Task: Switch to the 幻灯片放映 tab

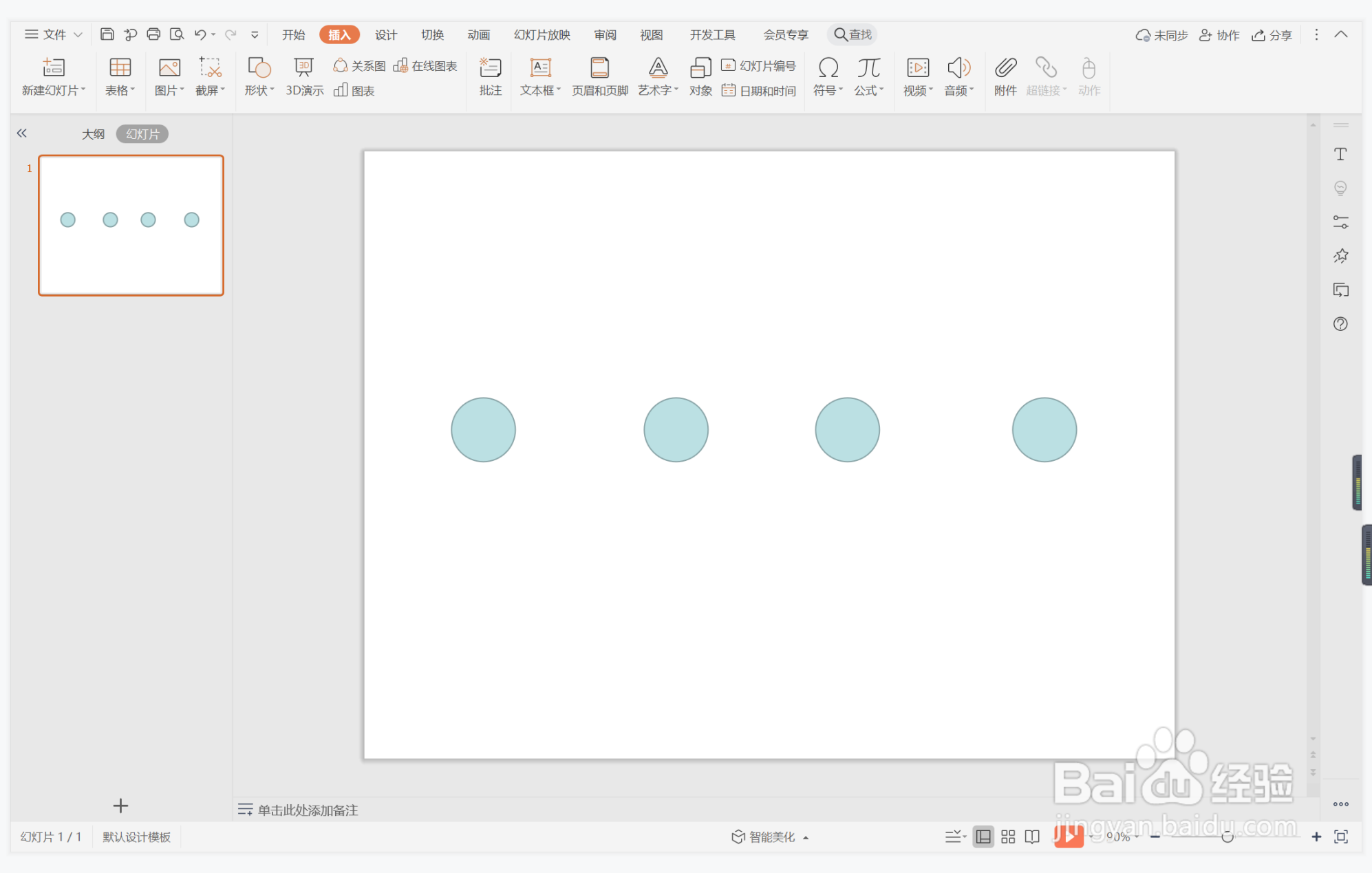Action: pos(542,34)
